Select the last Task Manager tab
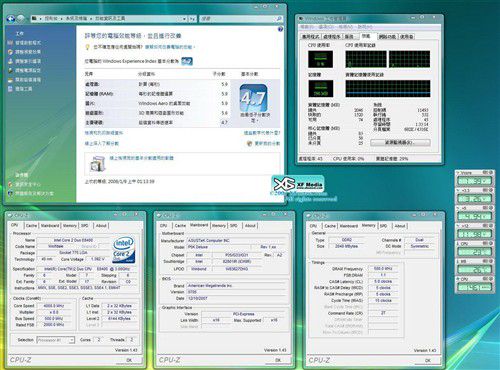This screenshot has width=500, height=370. [x=406, y=36]
